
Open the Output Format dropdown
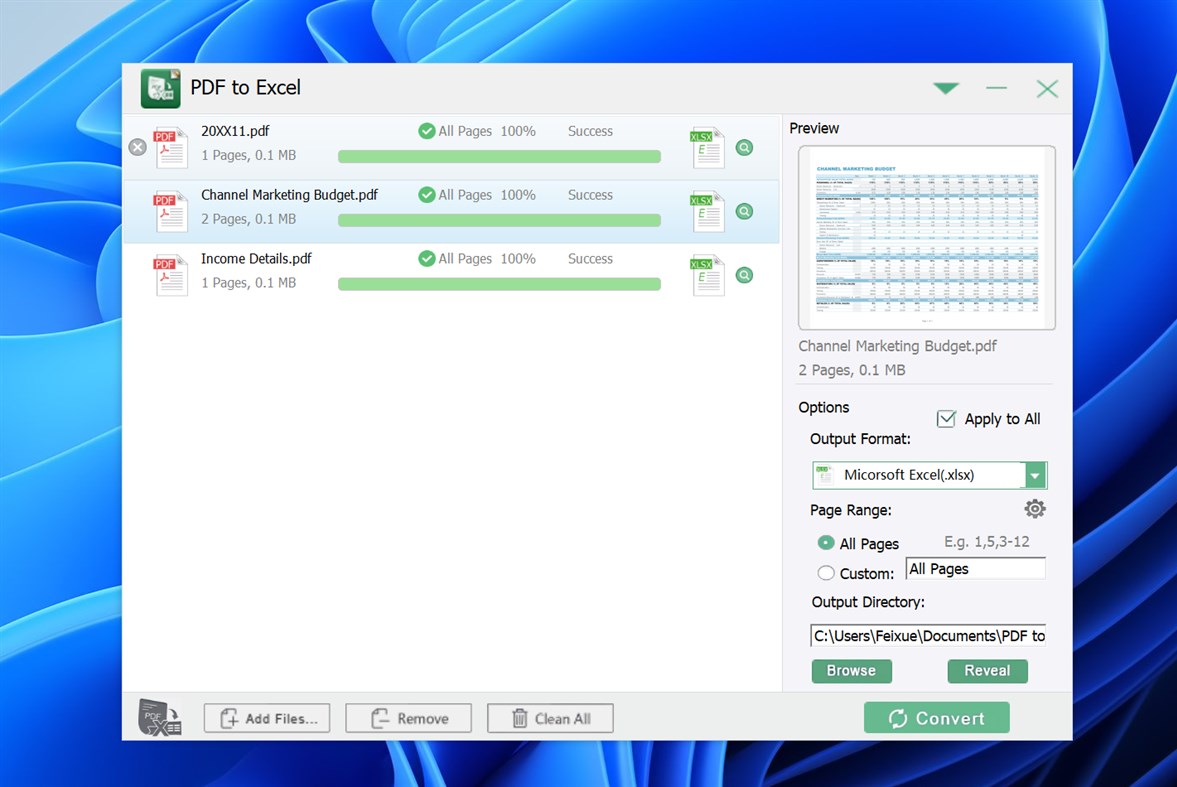pos(1035,475)
